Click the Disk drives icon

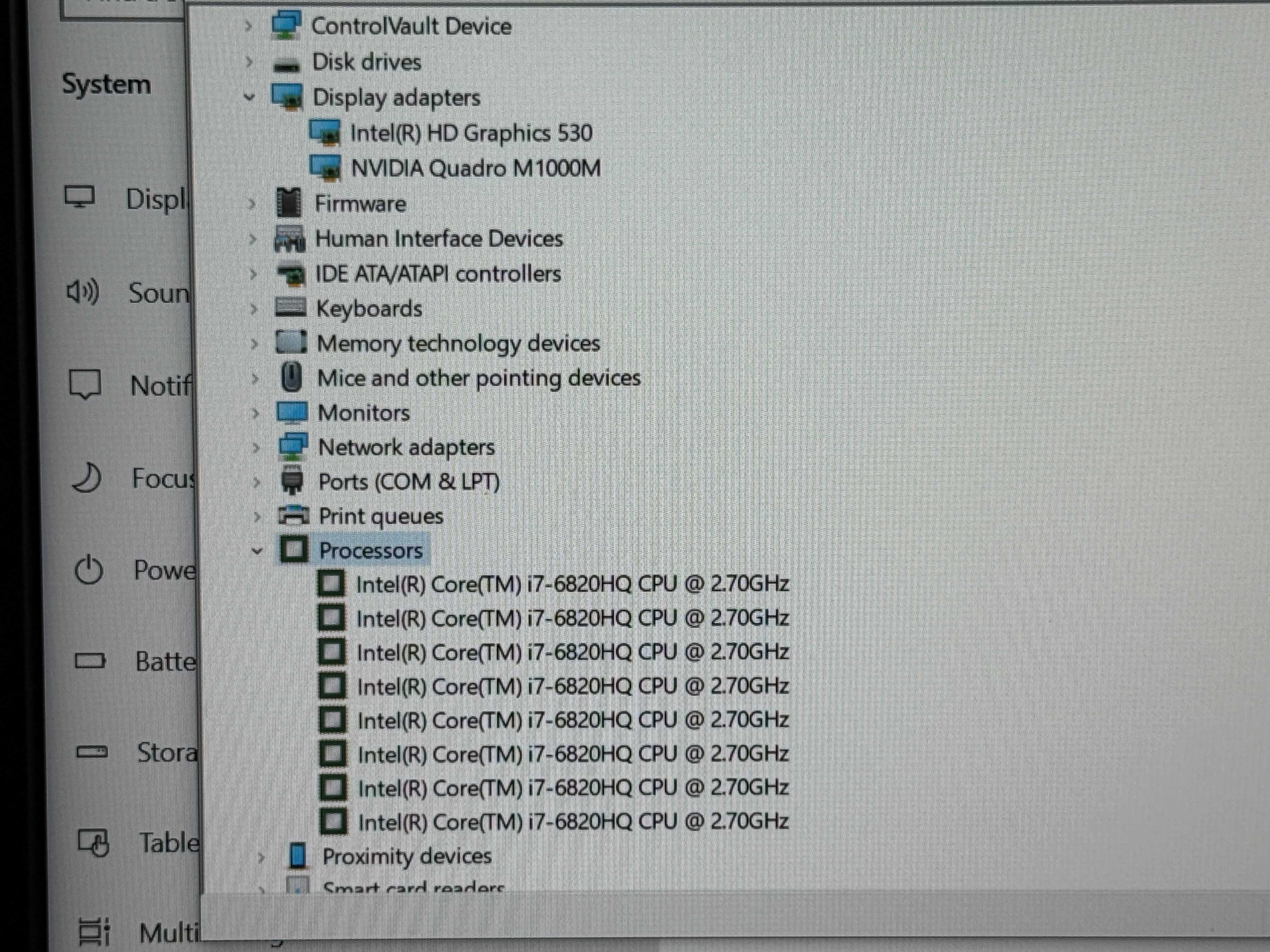coord(287,65)
